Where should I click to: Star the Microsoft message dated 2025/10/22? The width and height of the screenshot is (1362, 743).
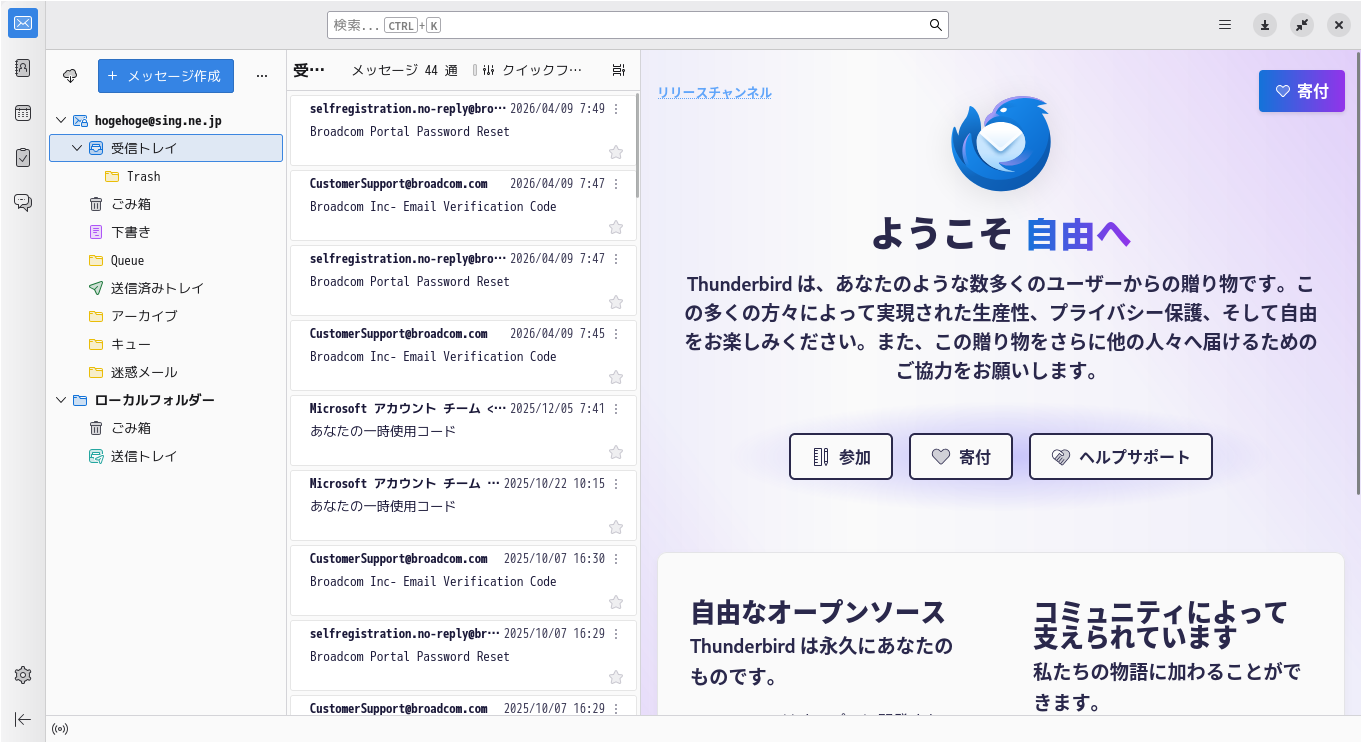(616, 527)
